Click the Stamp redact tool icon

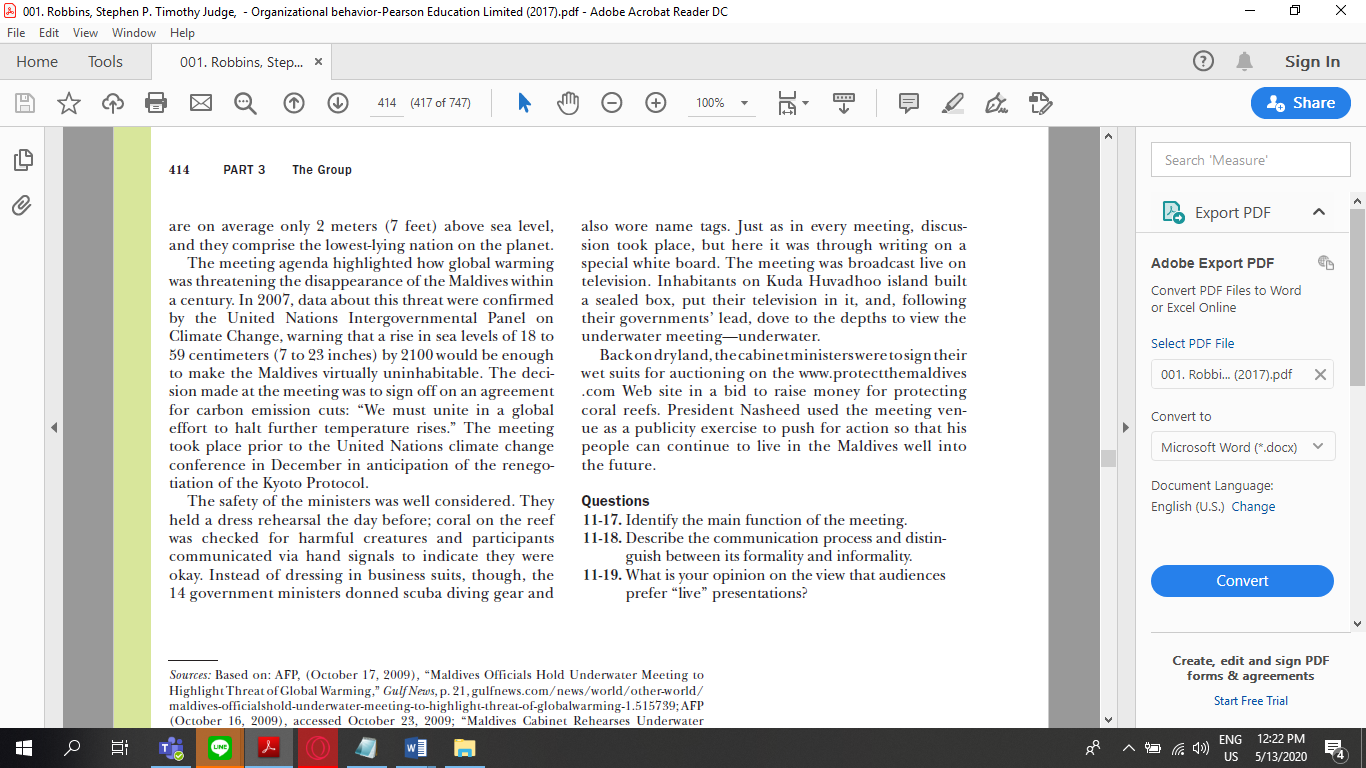click(1040, 103)
